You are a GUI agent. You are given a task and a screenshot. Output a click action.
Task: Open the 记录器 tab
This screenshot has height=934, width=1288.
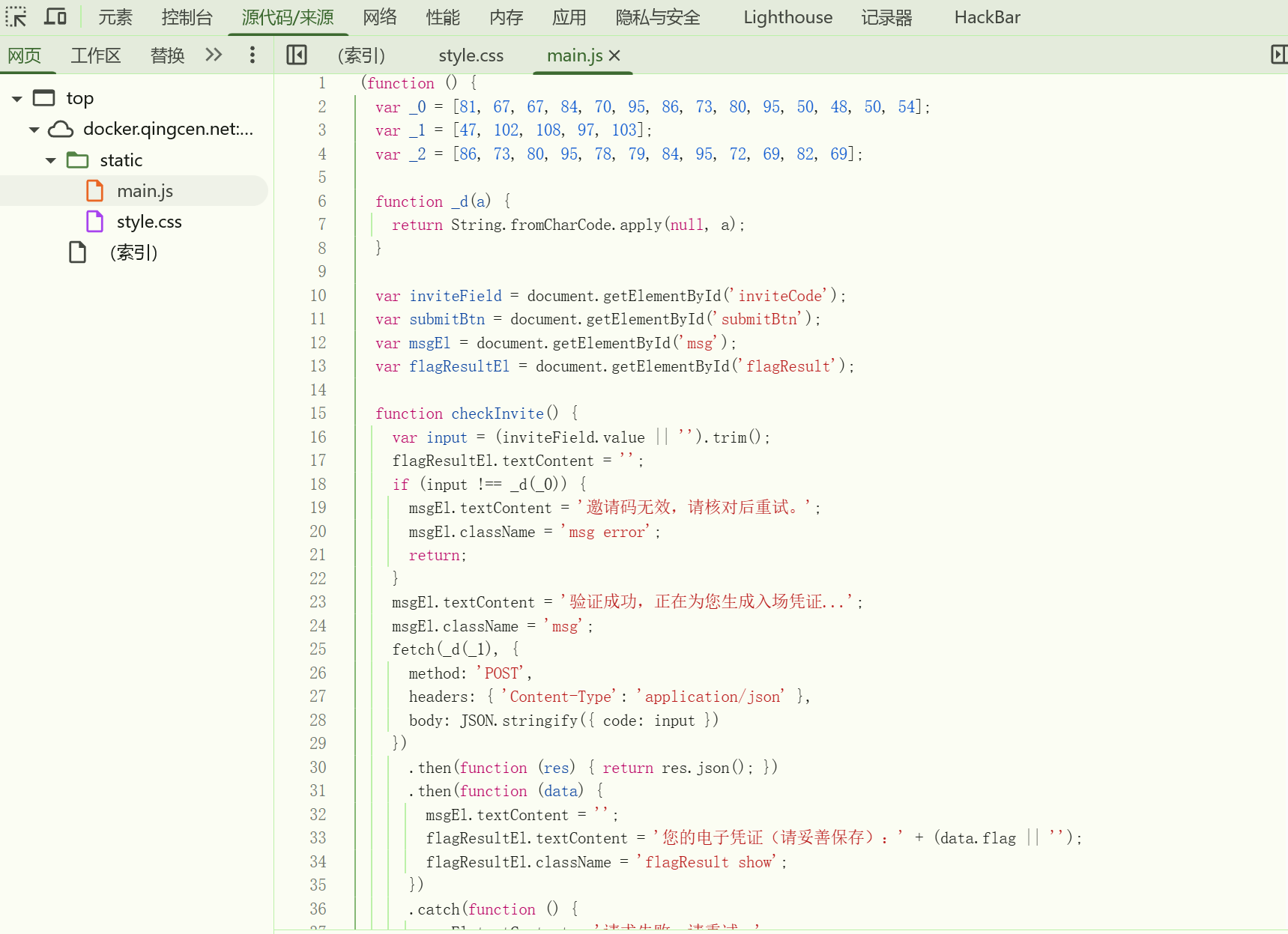[x=886, y=17]
